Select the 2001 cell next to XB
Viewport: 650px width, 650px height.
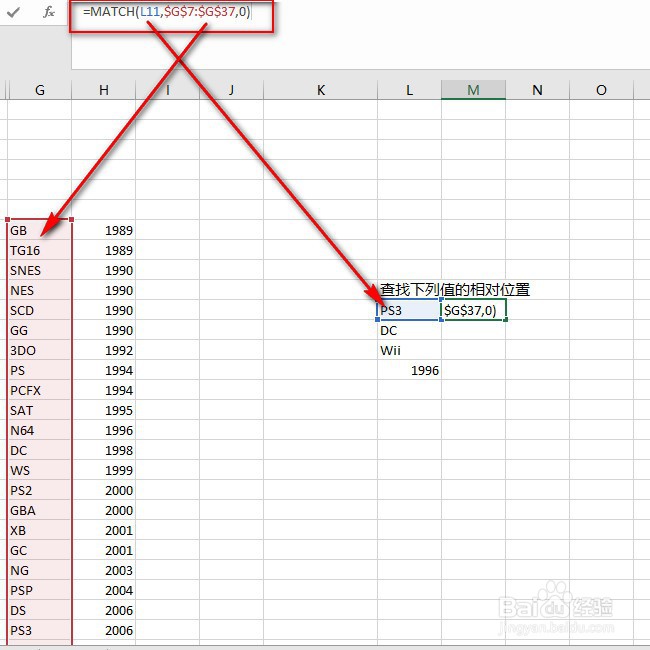[x=104, y=530]
